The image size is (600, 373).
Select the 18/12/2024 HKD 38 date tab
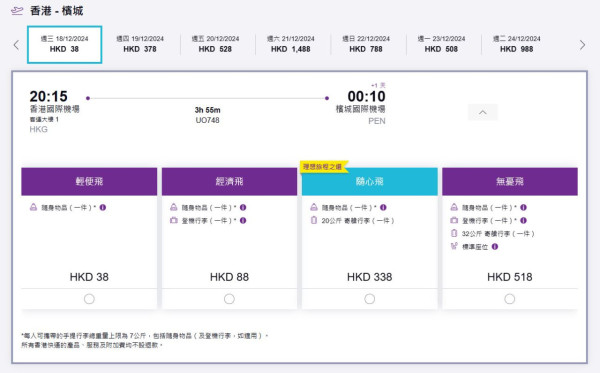[x=64, y=44]
